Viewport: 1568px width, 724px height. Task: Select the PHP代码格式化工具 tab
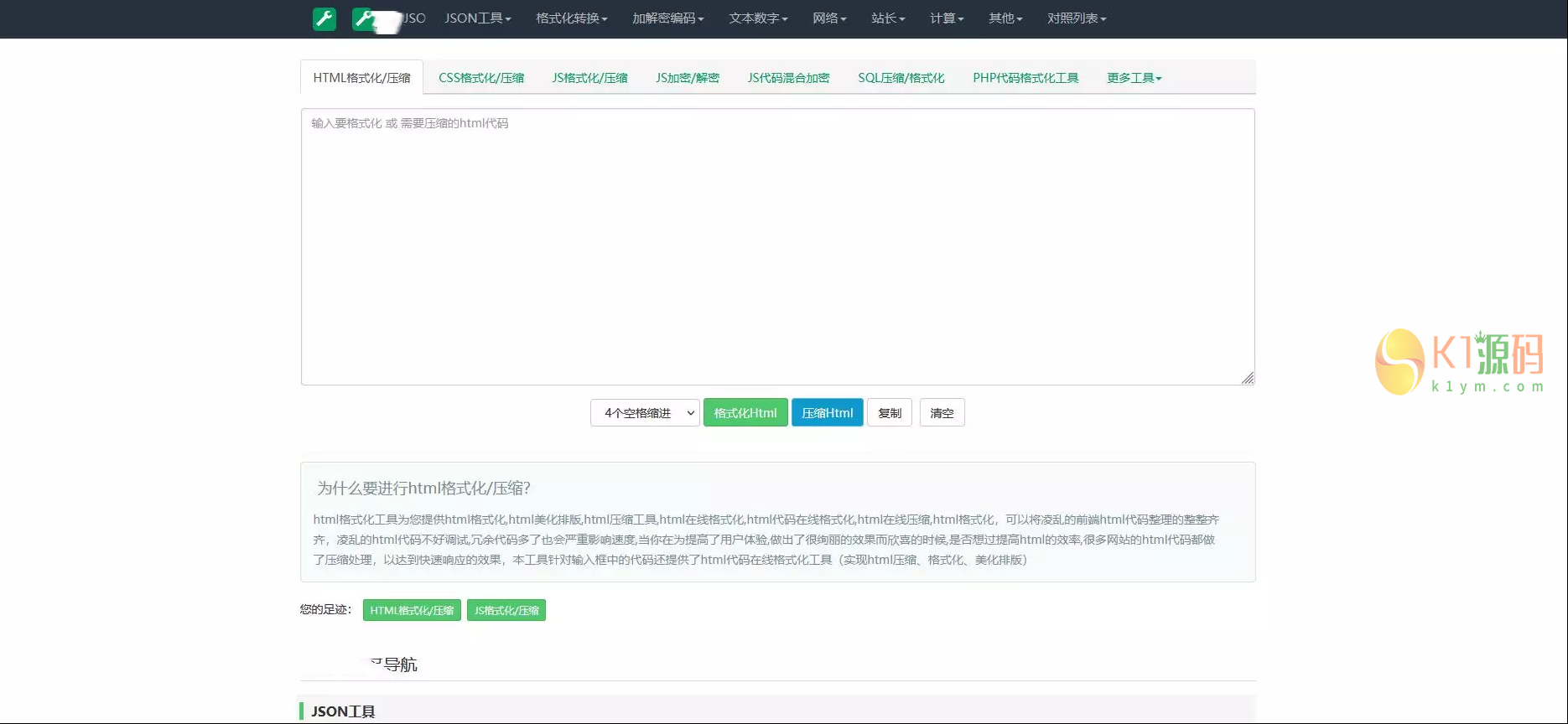tap(1025, 78)
